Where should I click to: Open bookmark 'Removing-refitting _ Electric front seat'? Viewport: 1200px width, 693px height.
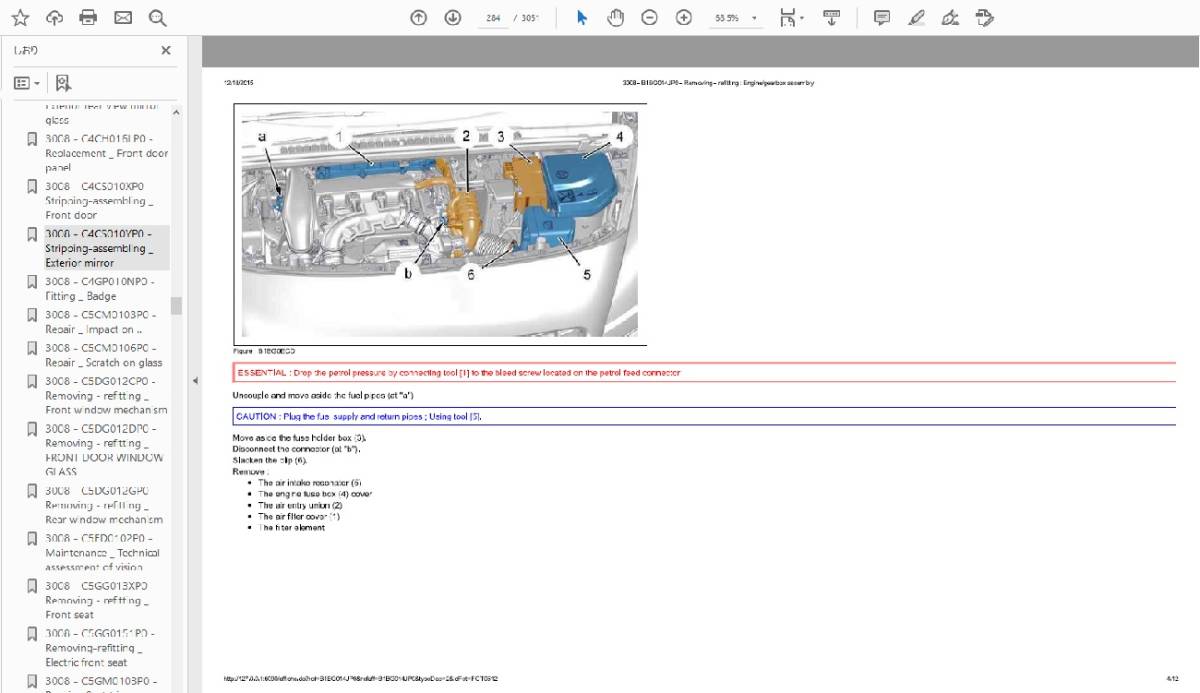[100, 648]
